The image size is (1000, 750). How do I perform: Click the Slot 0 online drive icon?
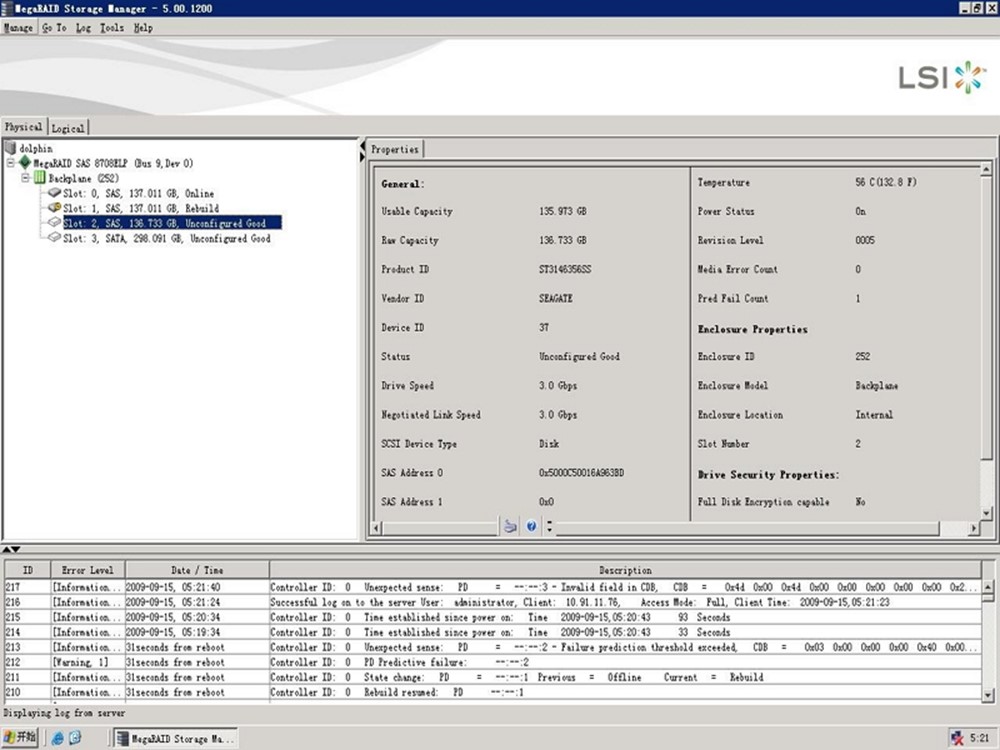(x=55, y=193)
